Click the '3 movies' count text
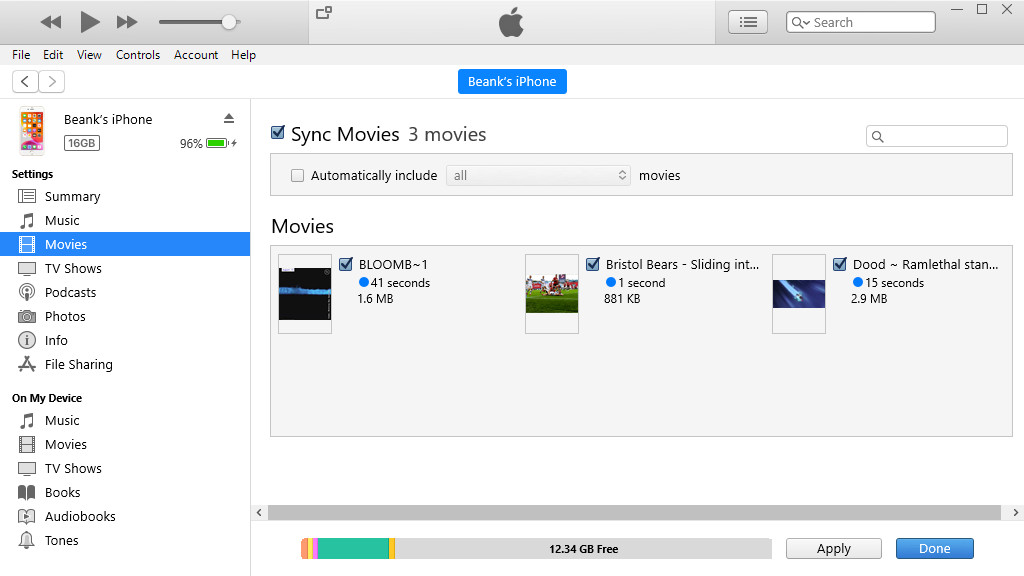 pos(447,134)
